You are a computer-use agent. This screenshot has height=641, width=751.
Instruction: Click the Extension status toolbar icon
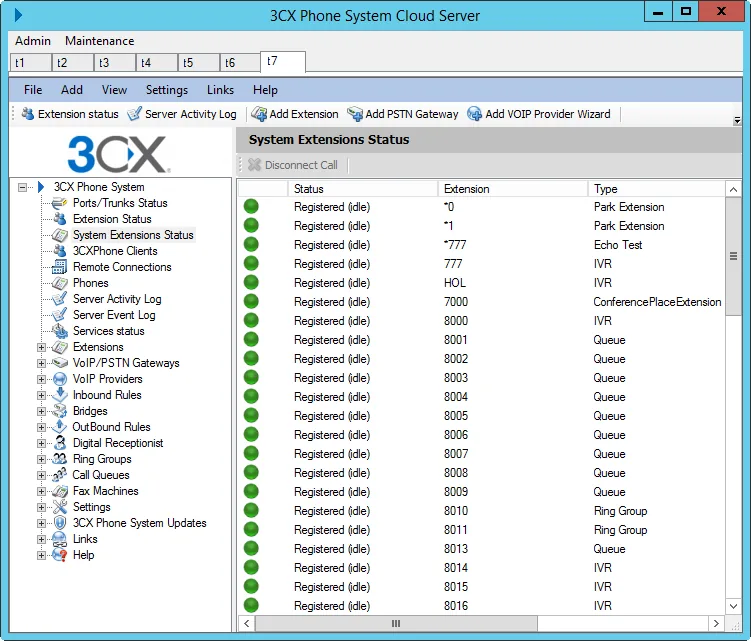coord(28,114)
